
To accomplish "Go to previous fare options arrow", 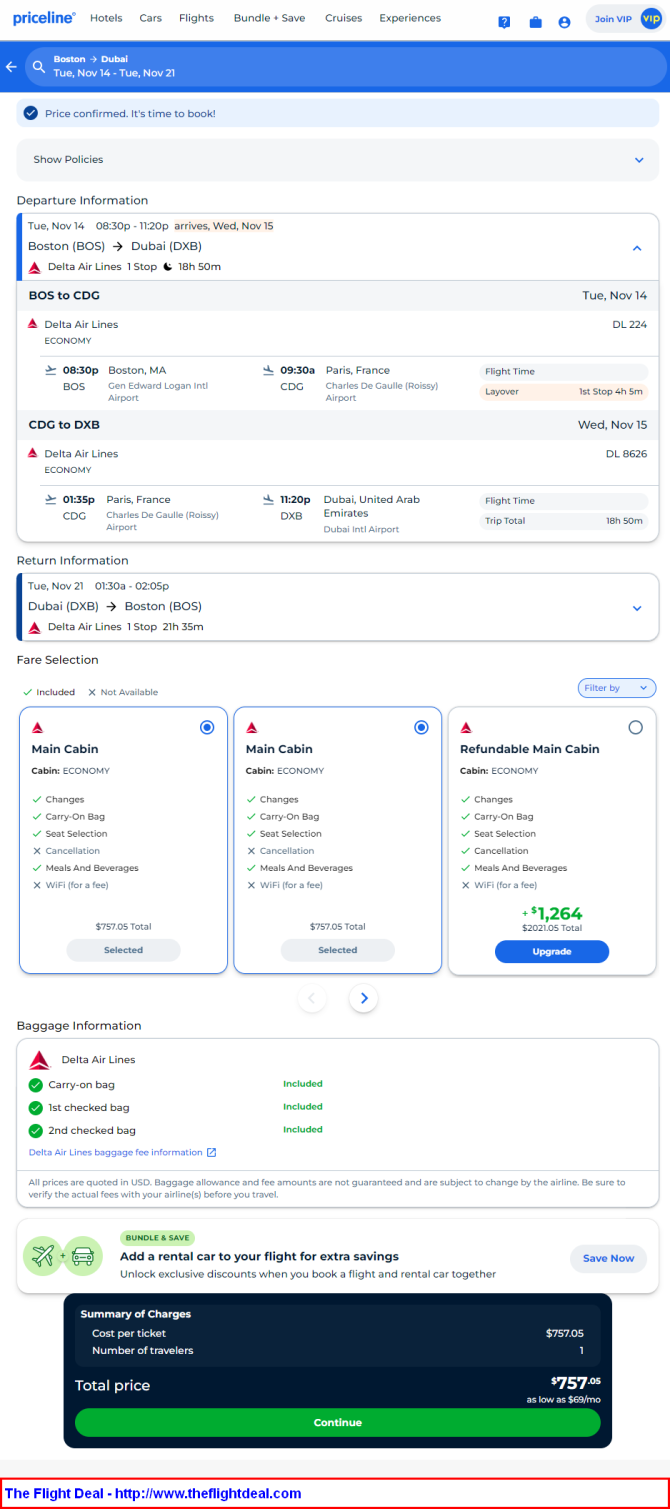I will (x=312, y=997).
